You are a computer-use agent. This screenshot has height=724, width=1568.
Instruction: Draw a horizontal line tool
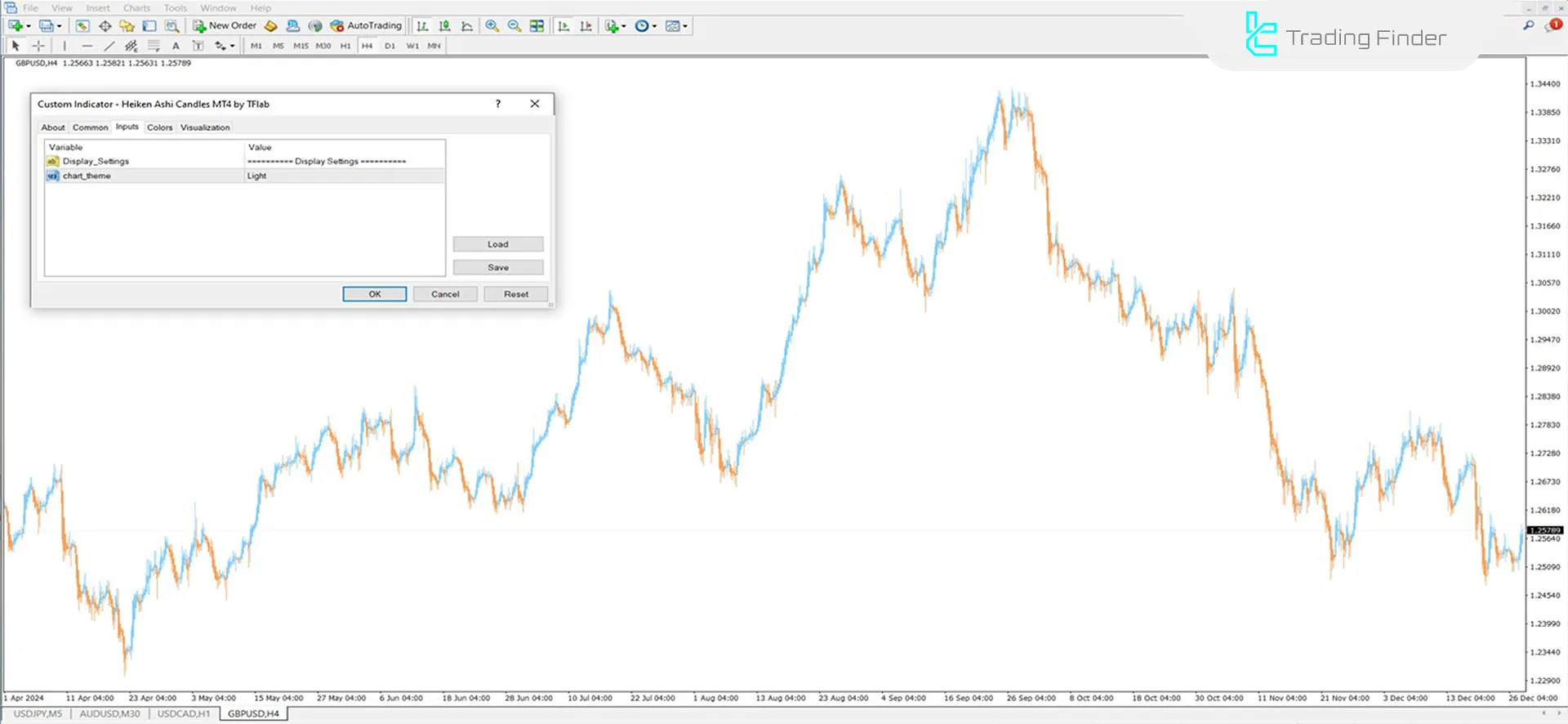coord(87,46)
